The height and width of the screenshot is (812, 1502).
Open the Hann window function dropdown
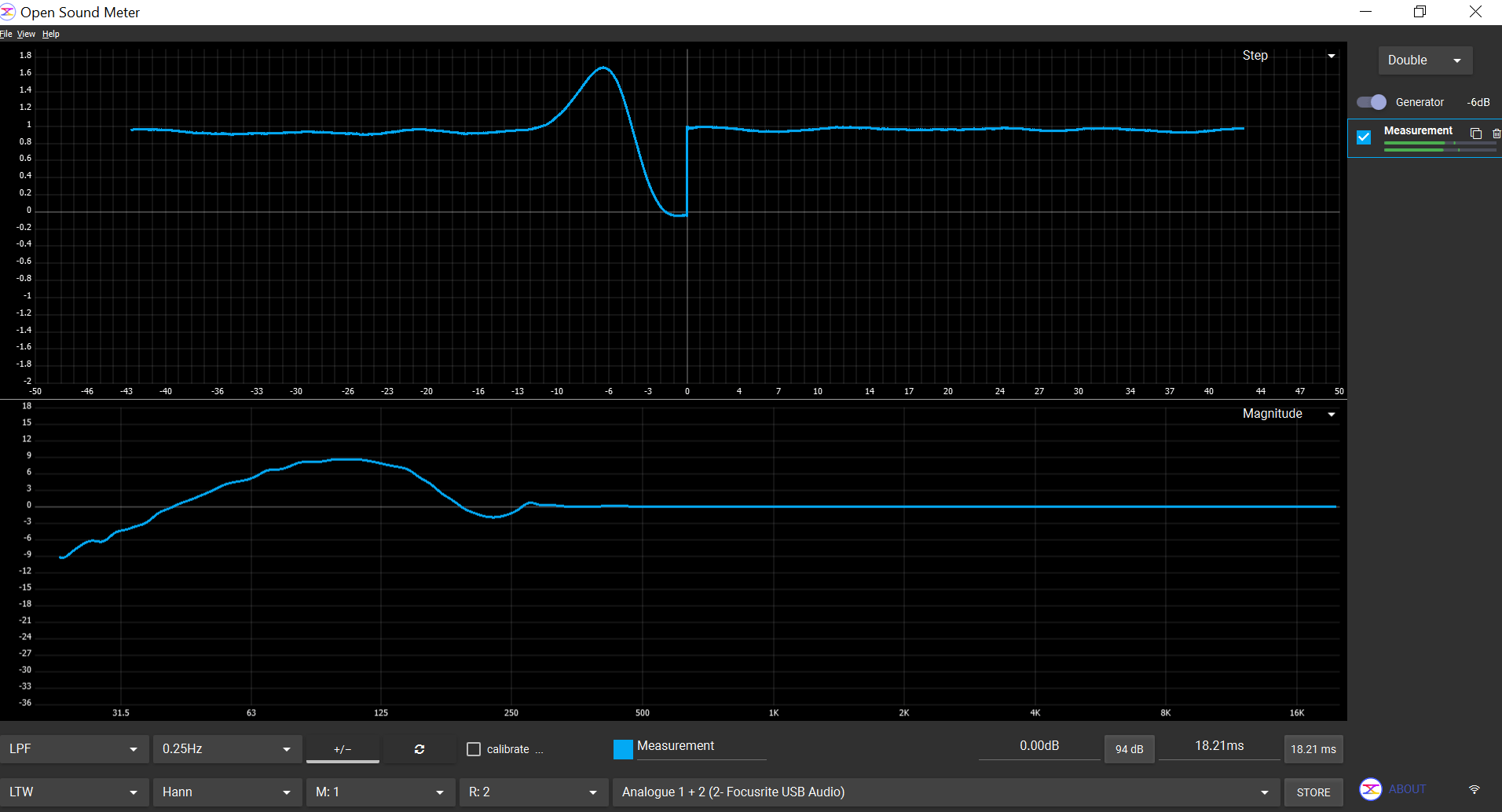point(228,792)
